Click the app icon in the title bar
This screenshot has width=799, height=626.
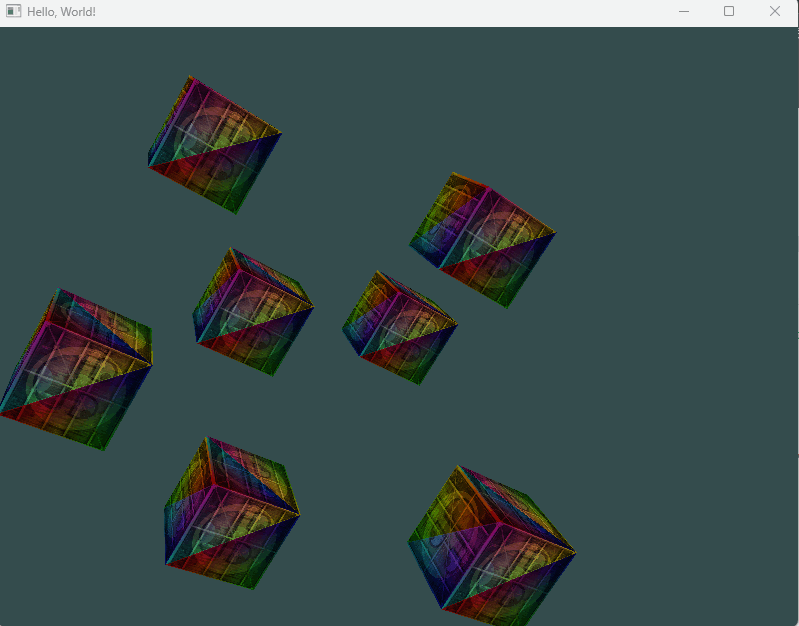14,11
